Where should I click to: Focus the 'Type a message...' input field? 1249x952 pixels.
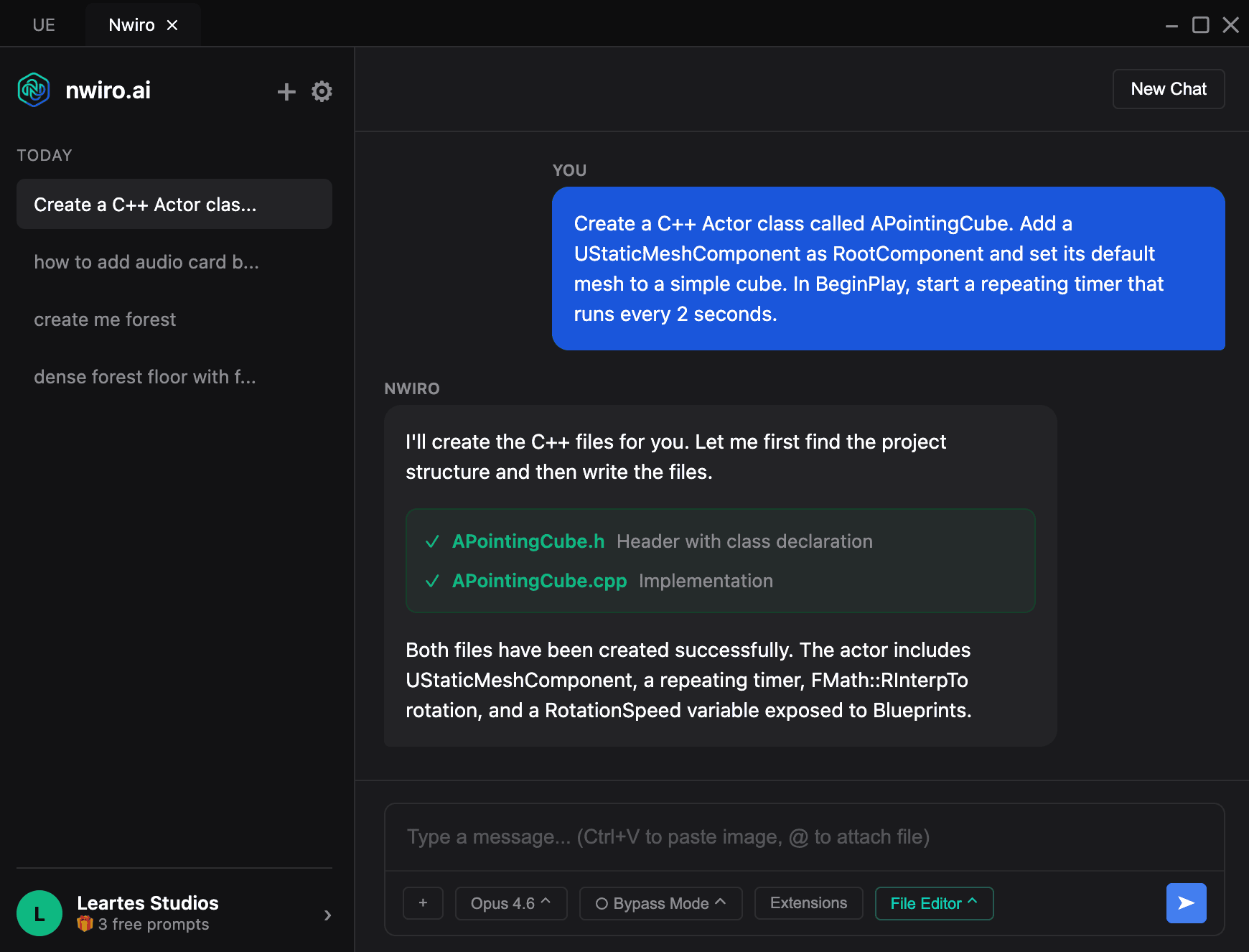point(804,837)
